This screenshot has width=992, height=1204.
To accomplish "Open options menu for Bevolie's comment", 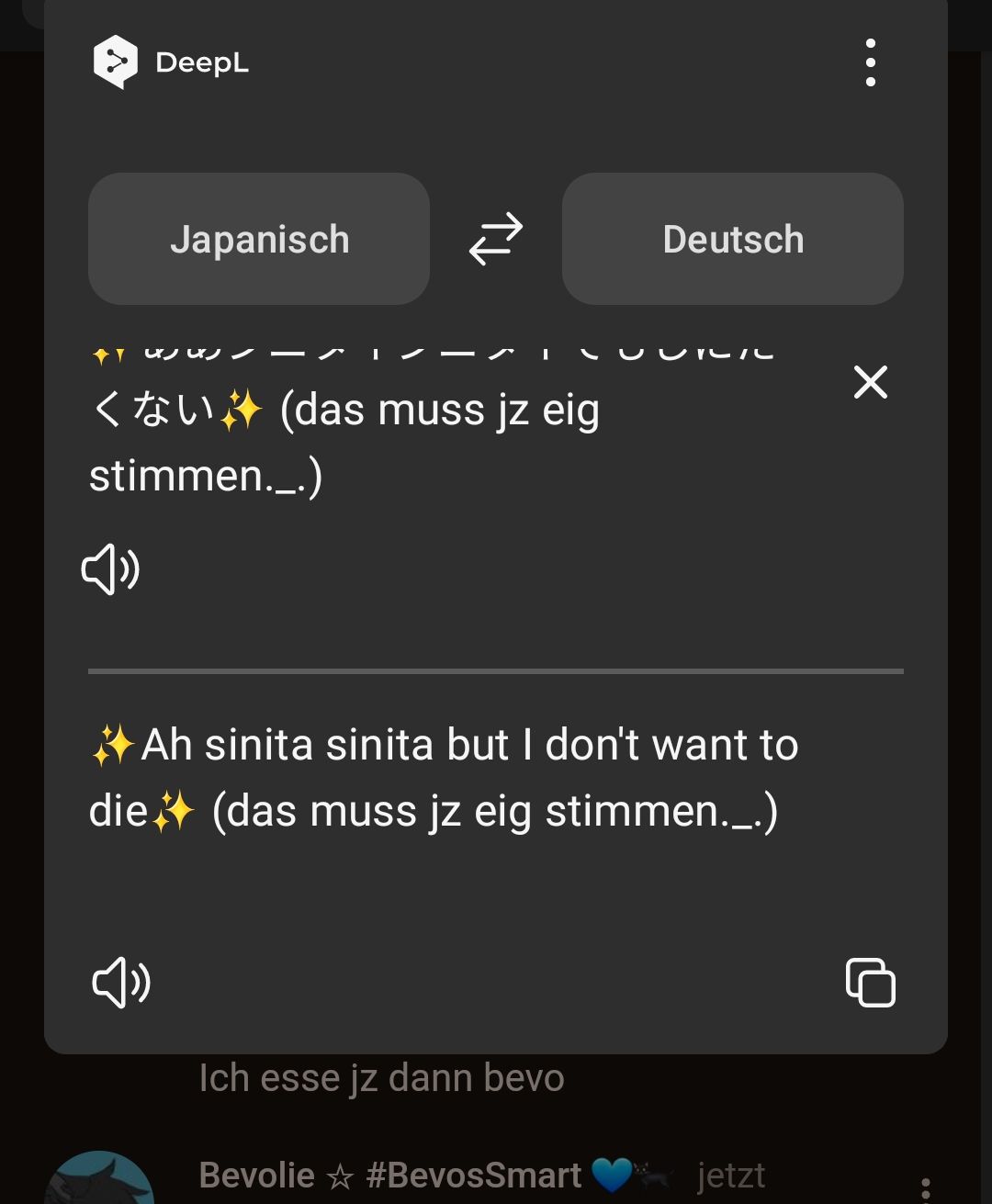I will click(925, 1190).
